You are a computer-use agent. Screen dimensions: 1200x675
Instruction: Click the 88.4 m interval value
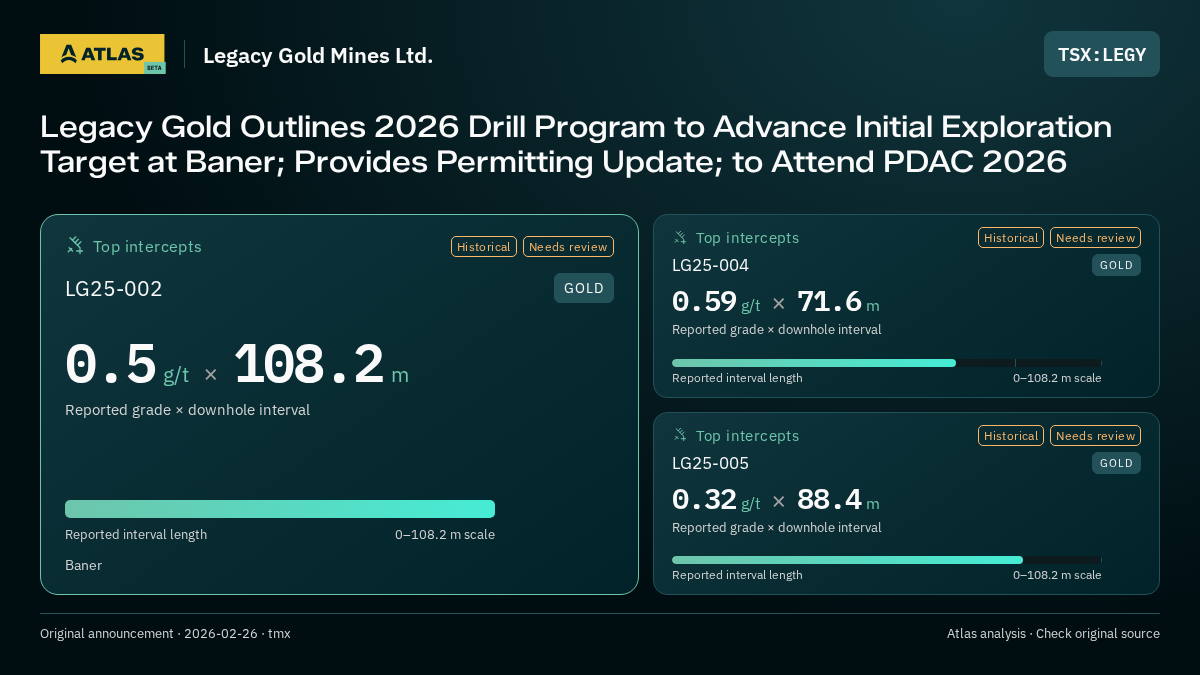coord(838,500)
